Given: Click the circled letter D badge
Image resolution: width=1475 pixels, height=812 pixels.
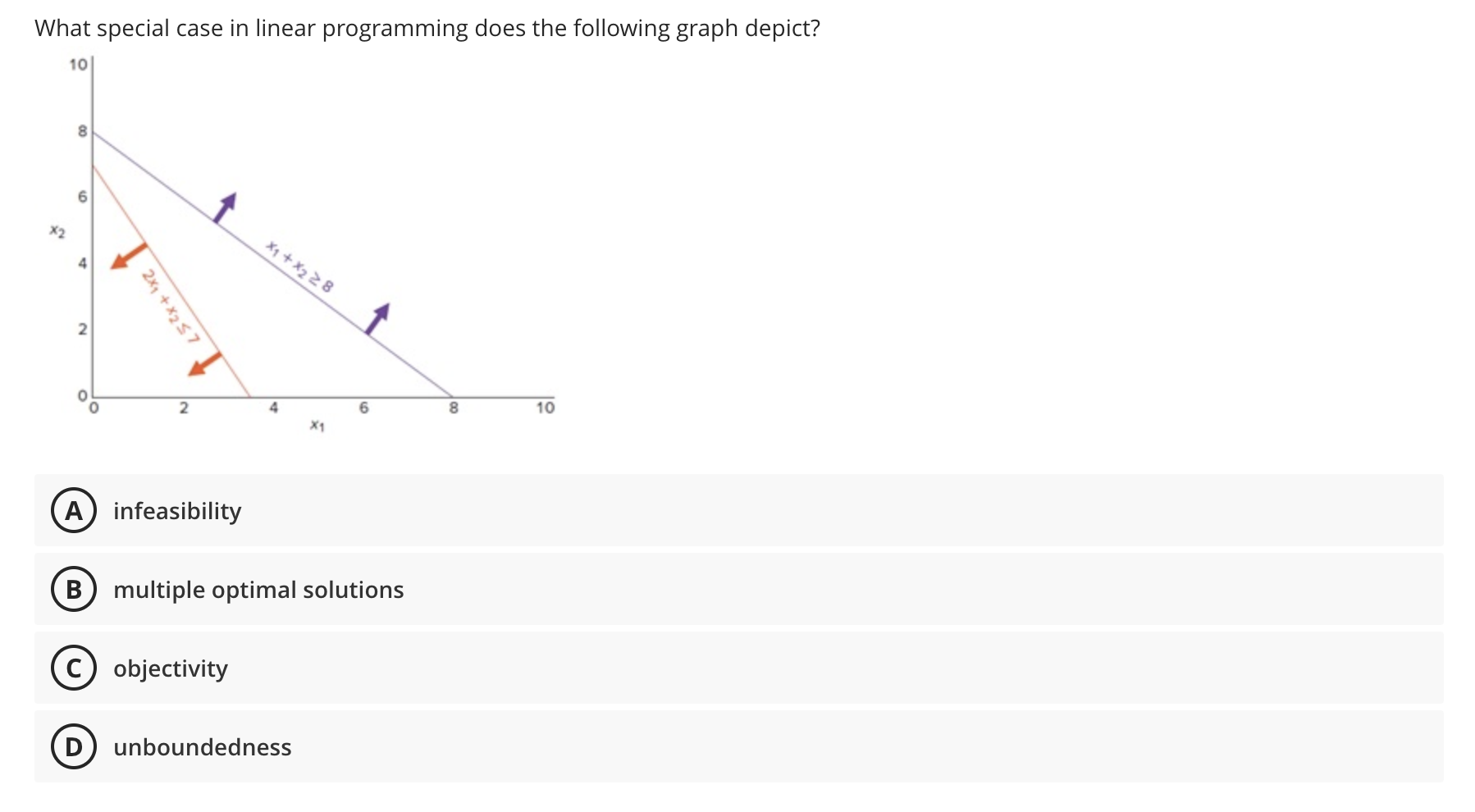Looking at the screenshot, I should click(73, 747).
